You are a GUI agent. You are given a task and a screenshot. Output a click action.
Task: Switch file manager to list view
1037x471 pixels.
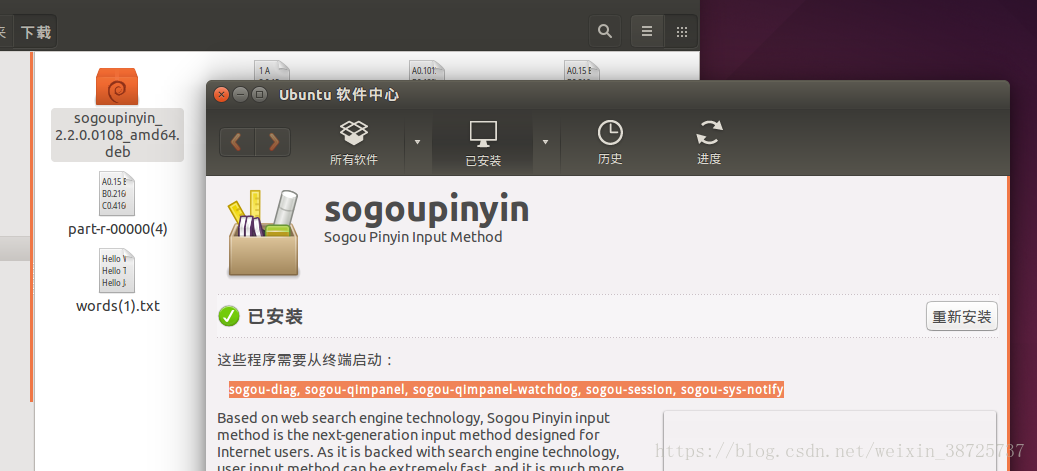647,31
